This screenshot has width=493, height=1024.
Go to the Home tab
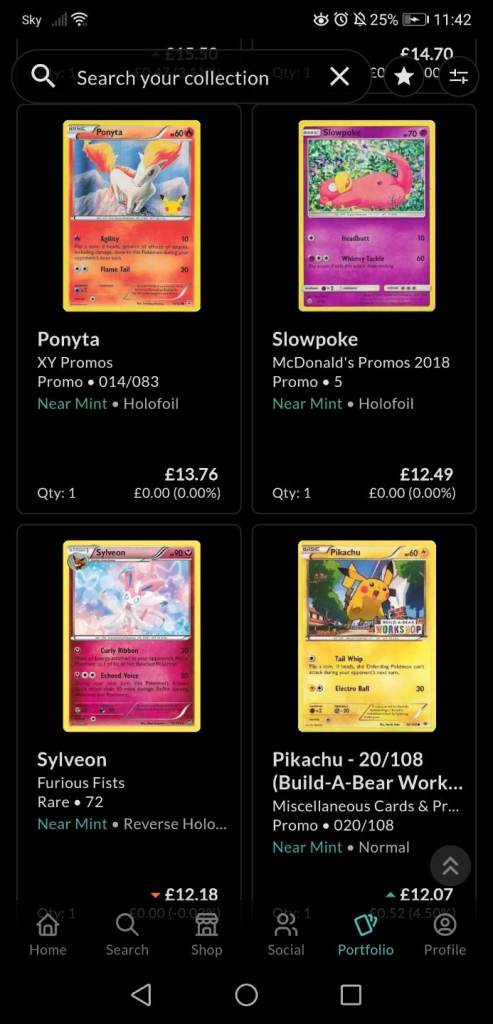[x=48, y=935]
